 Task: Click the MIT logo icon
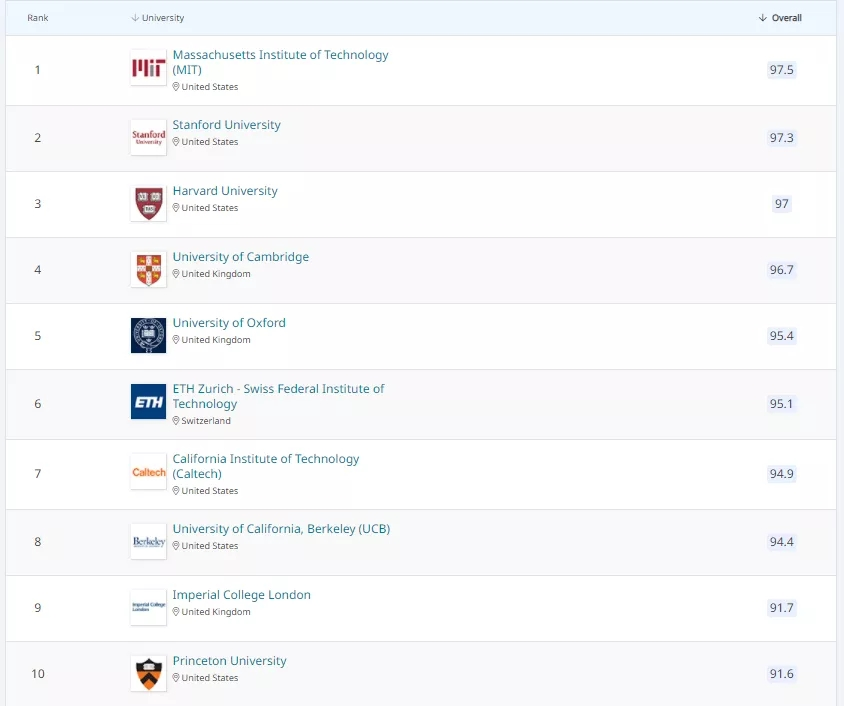(x=148, y=68)
